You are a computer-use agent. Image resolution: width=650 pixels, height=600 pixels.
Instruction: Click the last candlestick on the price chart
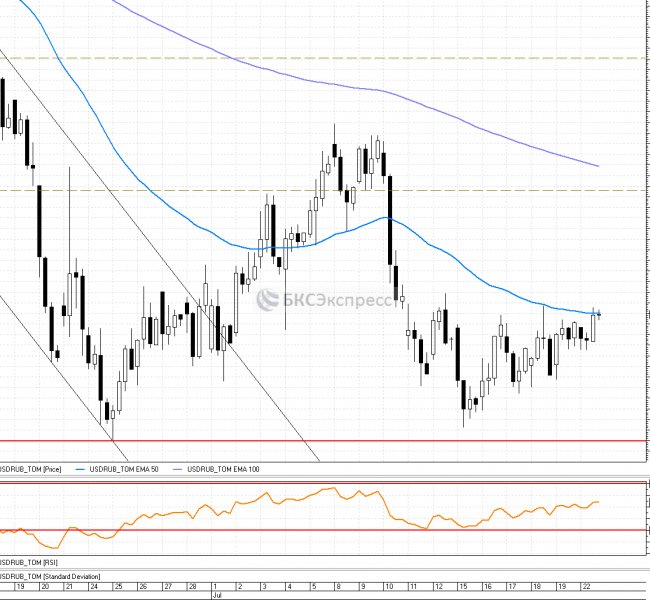pos(599,314)
